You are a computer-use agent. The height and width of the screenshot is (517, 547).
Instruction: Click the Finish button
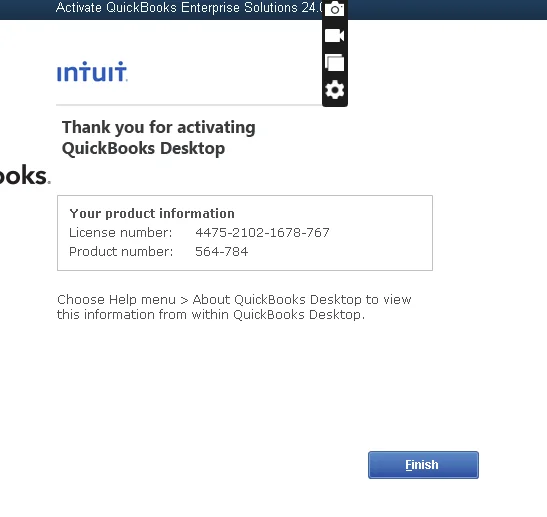pyautogui.click(x=423, y=465)
